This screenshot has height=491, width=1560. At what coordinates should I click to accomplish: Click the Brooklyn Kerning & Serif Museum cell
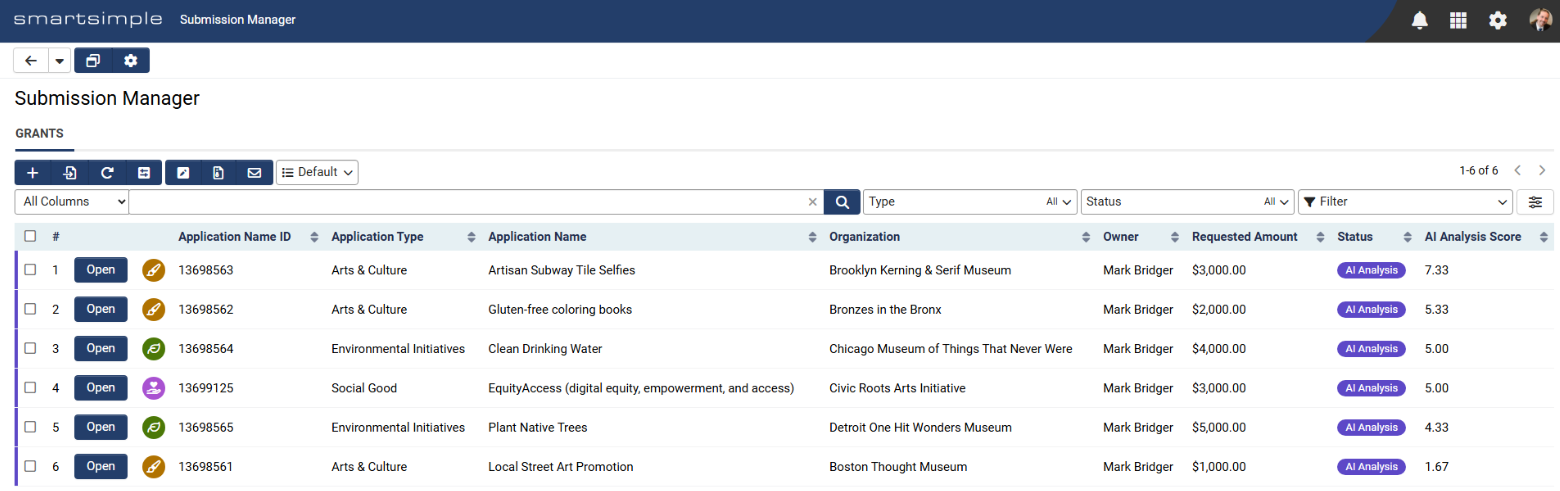point(920,270)
